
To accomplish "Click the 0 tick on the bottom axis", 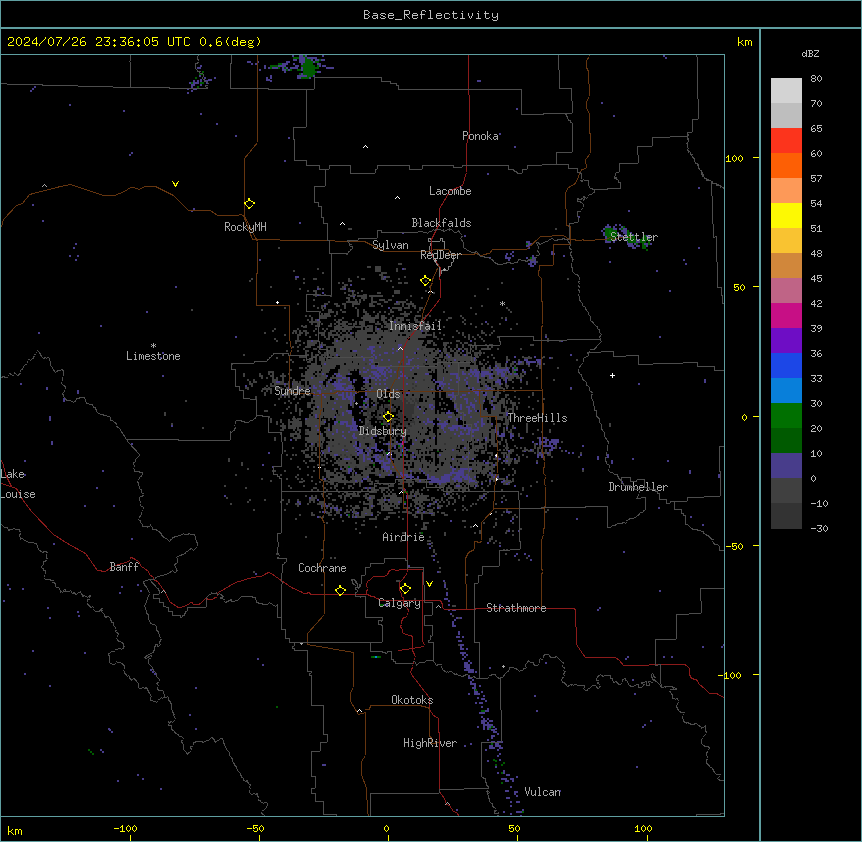I will point(386,829).
